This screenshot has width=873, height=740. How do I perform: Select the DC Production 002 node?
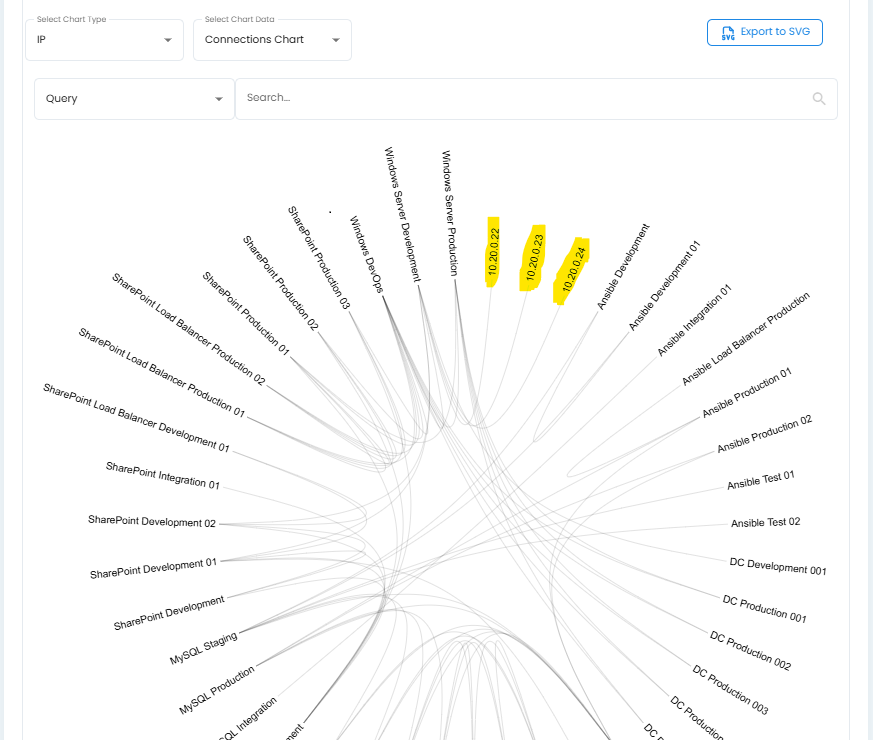tap(750, 649)
